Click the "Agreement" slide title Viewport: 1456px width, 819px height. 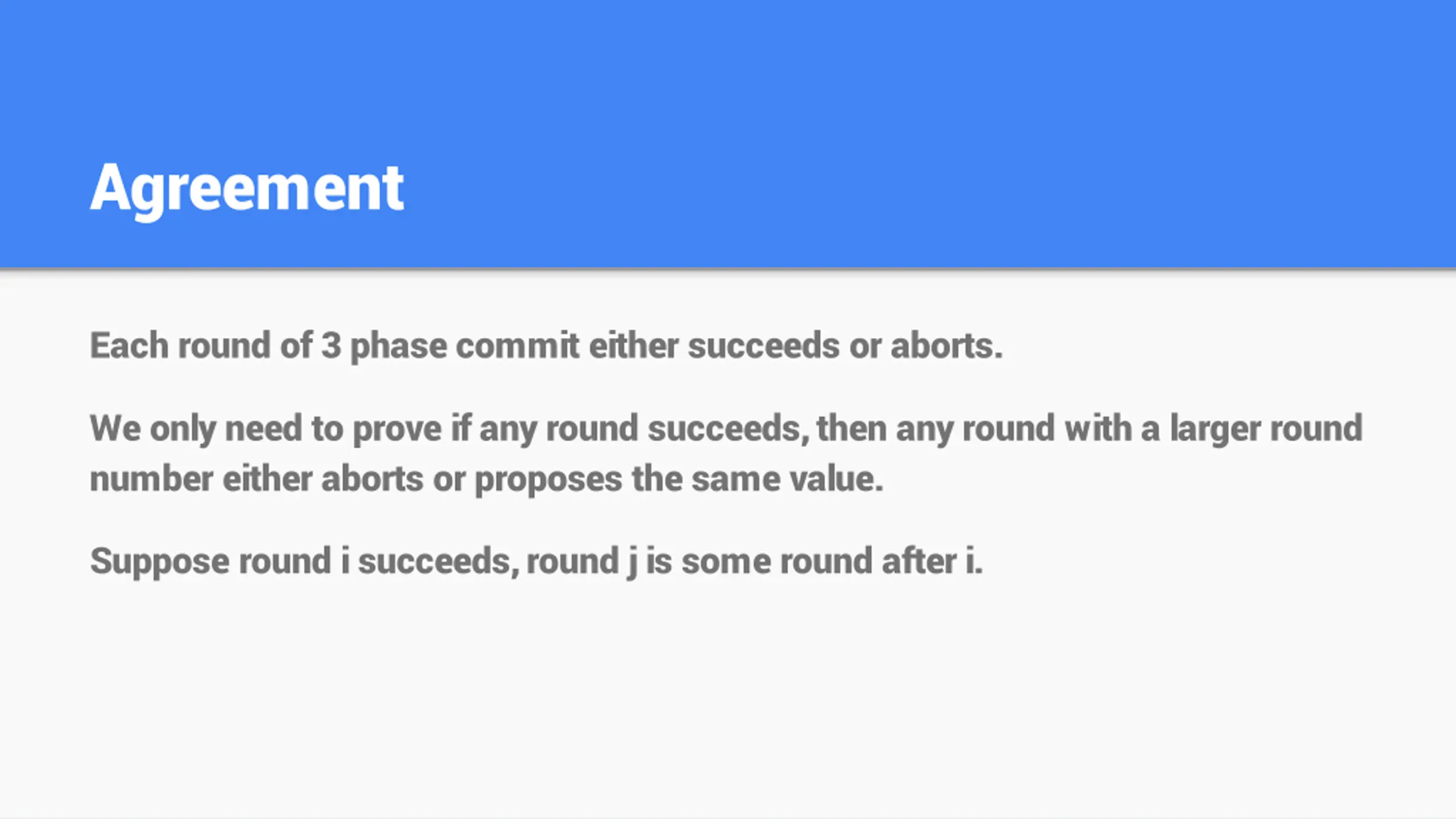click(247, 188)
